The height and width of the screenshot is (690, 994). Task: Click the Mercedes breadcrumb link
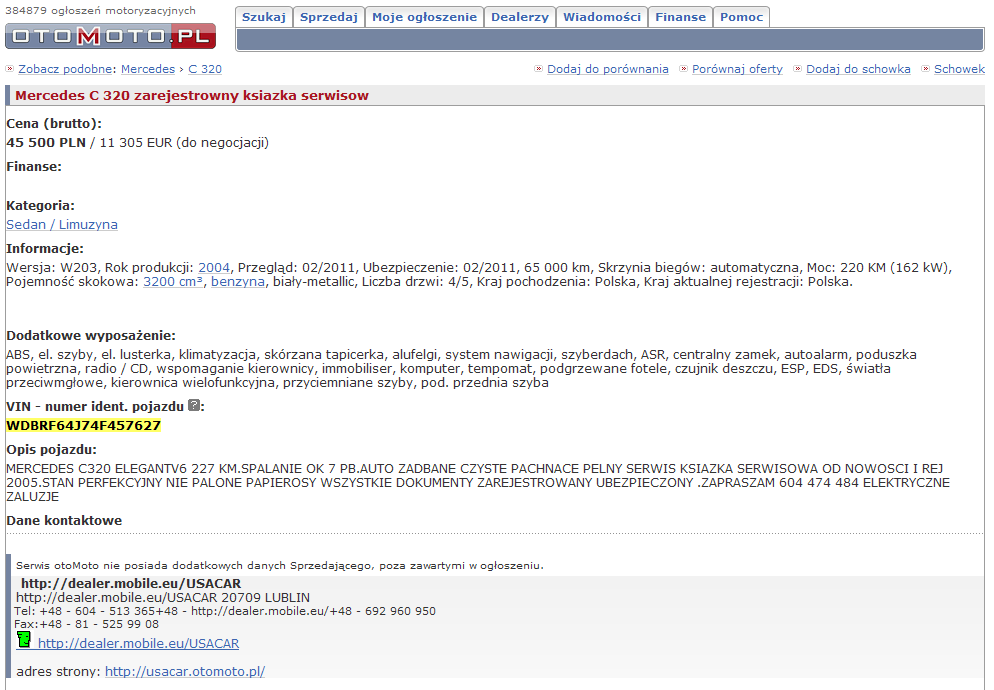[148, 69]
